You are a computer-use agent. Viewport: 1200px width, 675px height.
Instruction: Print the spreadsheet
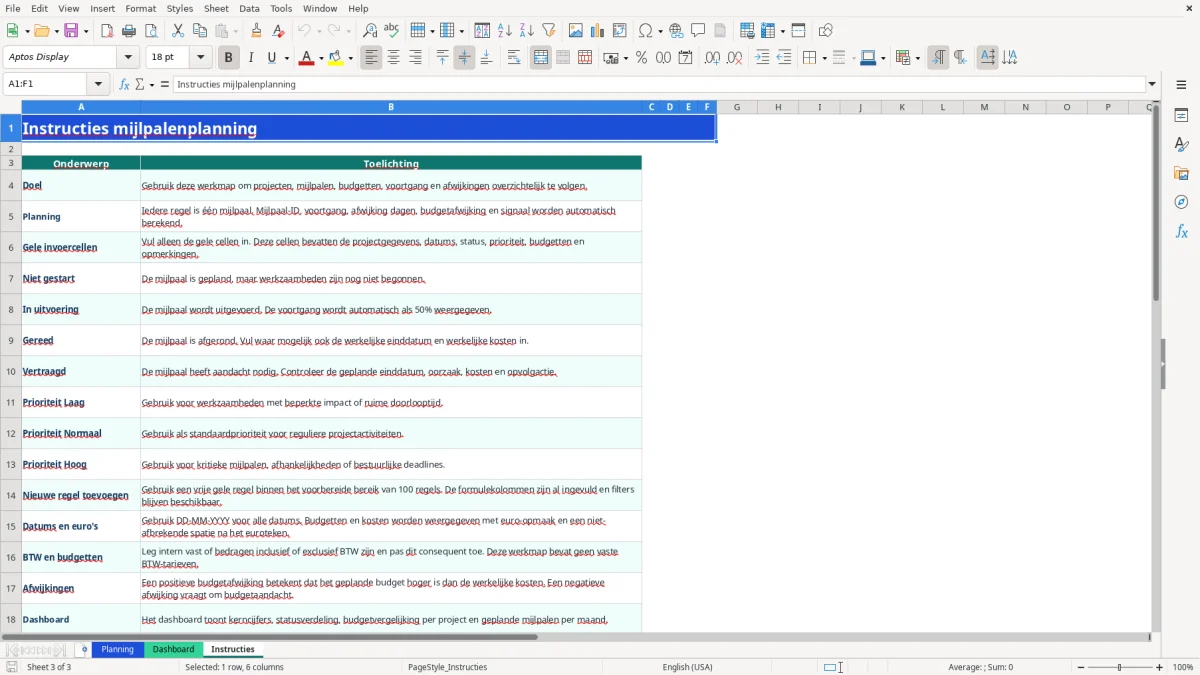(x=129, y=31)
